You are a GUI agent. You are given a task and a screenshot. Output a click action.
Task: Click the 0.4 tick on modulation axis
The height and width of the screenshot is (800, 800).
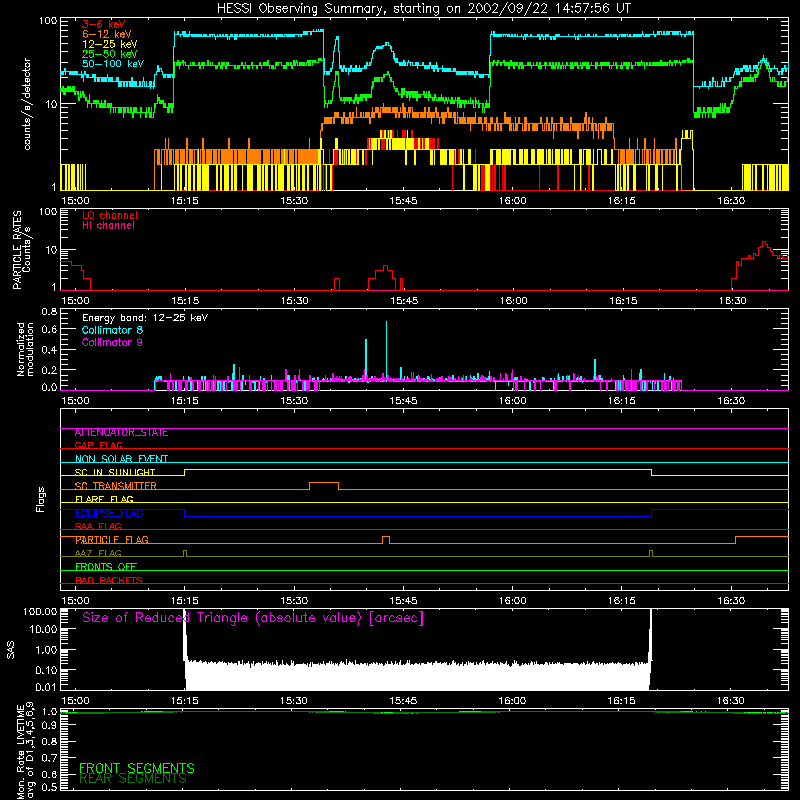[49, 349]
